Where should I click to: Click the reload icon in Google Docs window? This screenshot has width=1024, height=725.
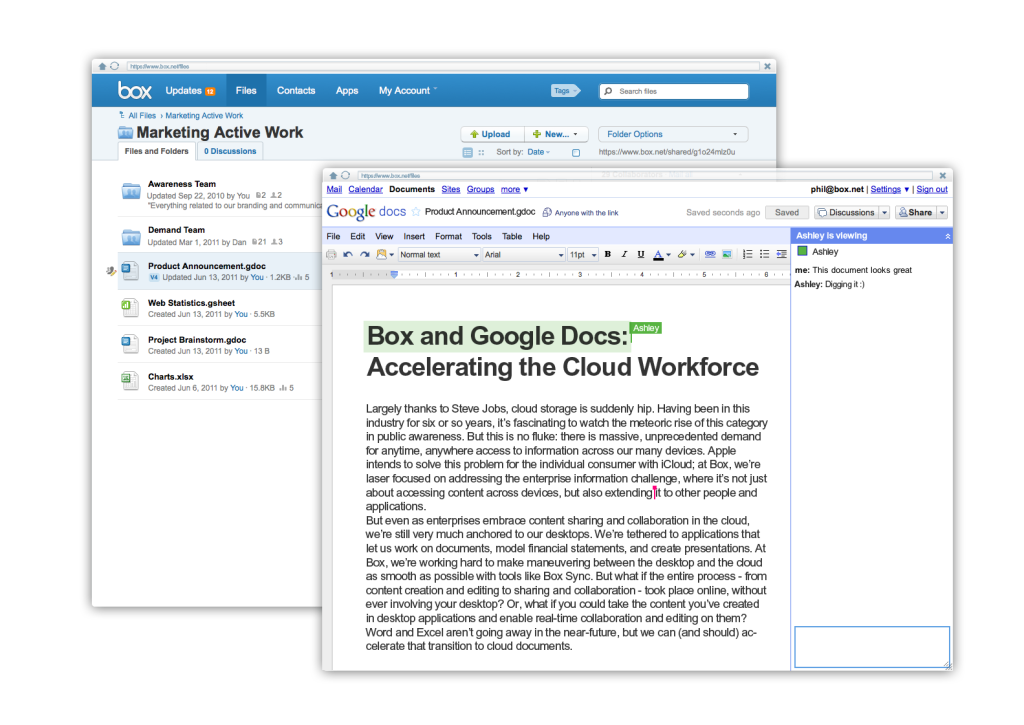point(345,175)
